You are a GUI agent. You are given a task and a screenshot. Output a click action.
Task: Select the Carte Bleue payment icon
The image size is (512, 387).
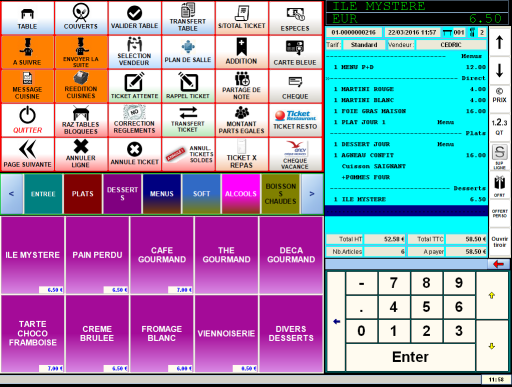tap(295, 47)
